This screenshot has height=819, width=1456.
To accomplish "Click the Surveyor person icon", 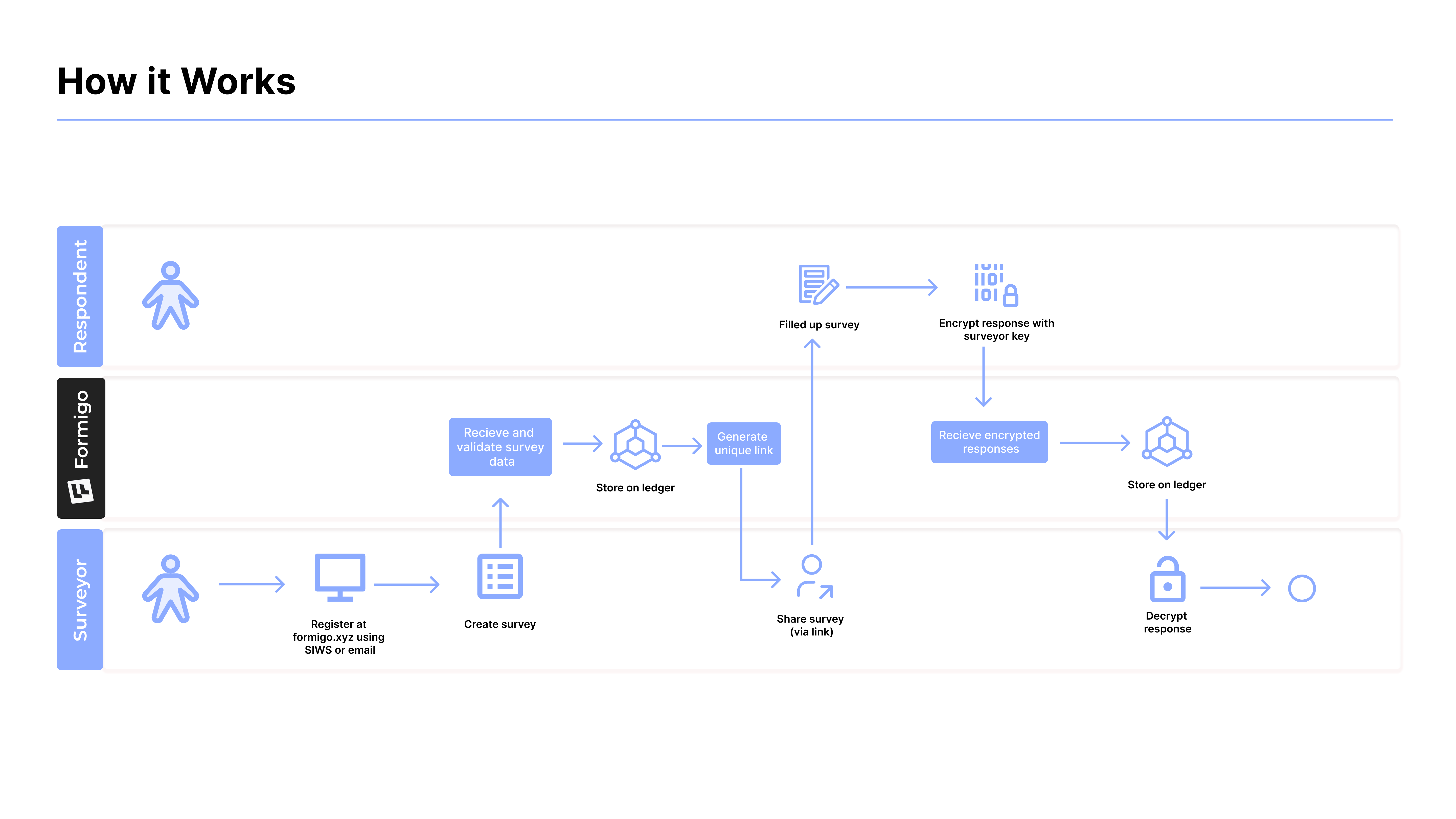I will point(170,588).
